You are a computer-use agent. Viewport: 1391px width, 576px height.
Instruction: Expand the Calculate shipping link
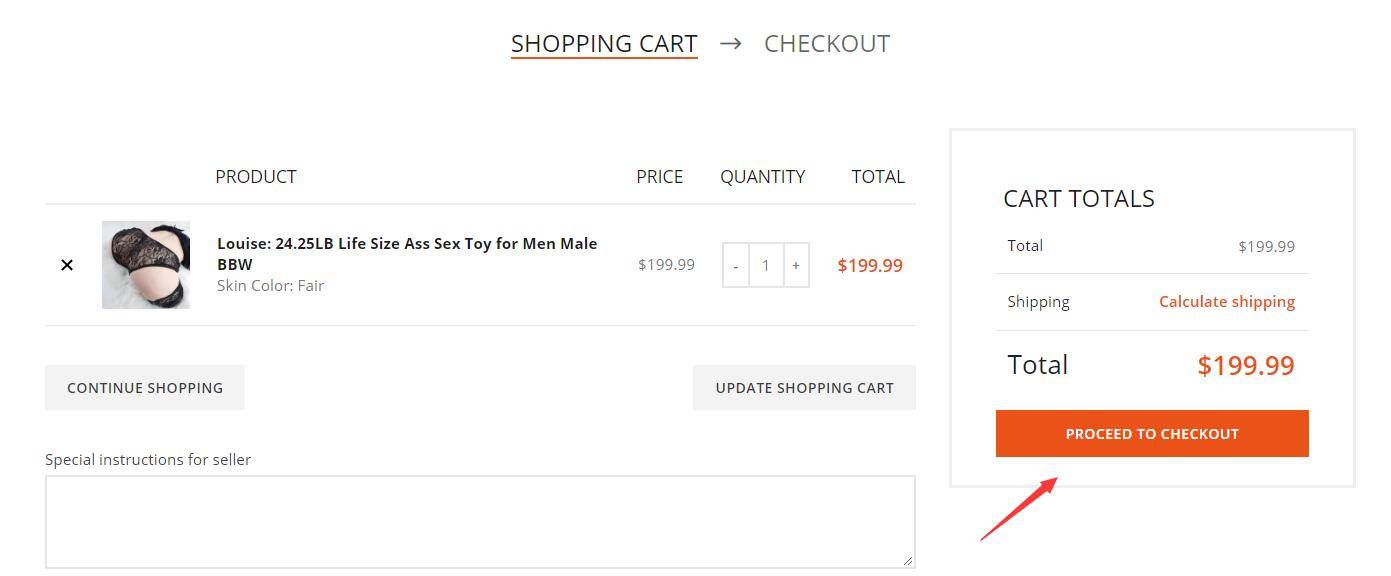(1227, 301)
